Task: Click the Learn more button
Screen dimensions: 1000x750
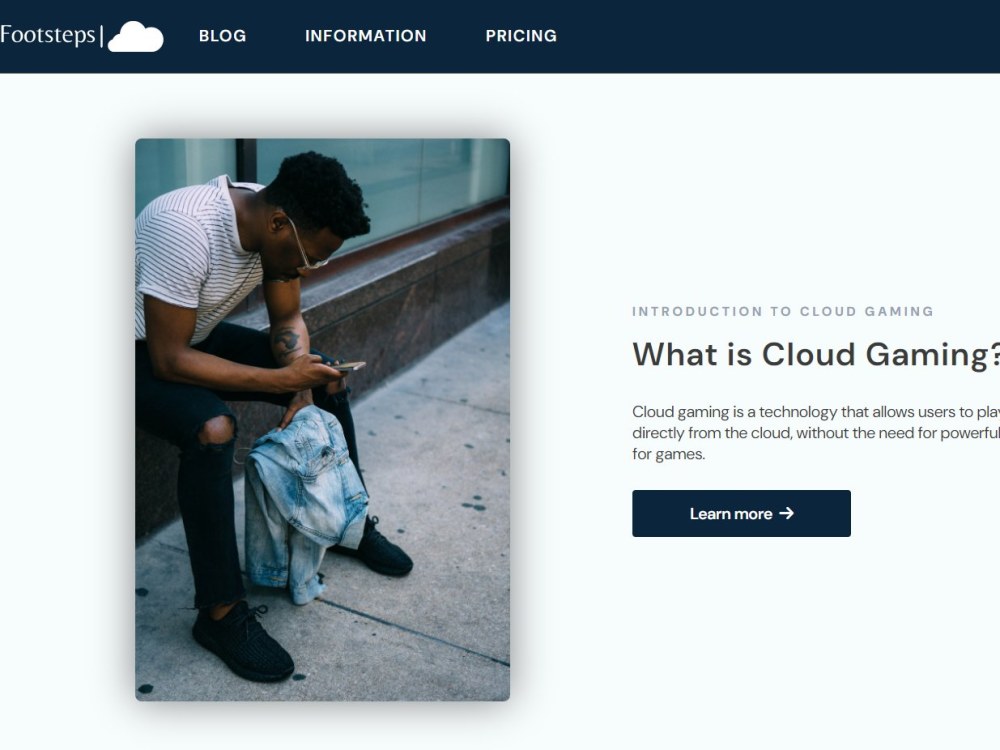Action: (x=741, y=513)
